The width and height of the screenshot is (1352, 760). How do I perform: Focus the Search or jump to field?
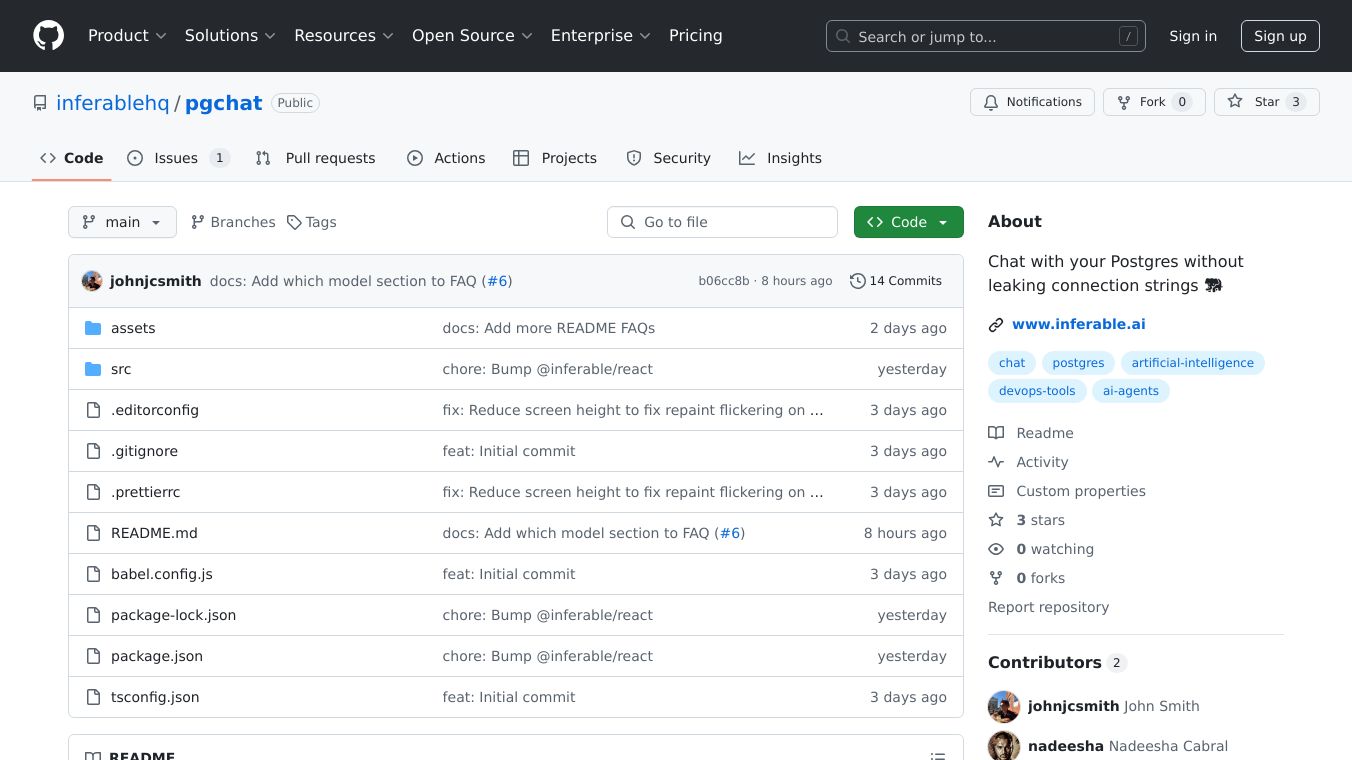tap(985, 36)
